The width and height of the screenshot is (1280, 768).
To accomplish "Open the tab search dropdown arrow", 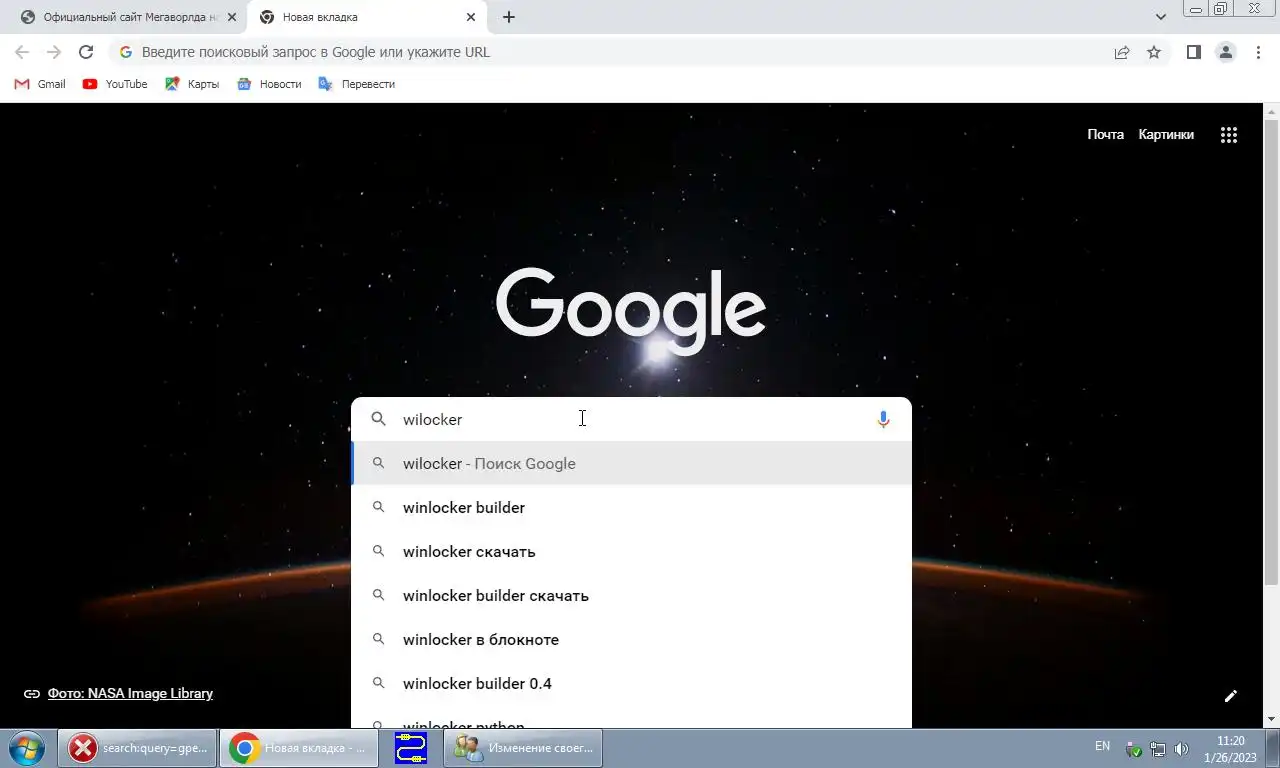I will [1161, 17].
